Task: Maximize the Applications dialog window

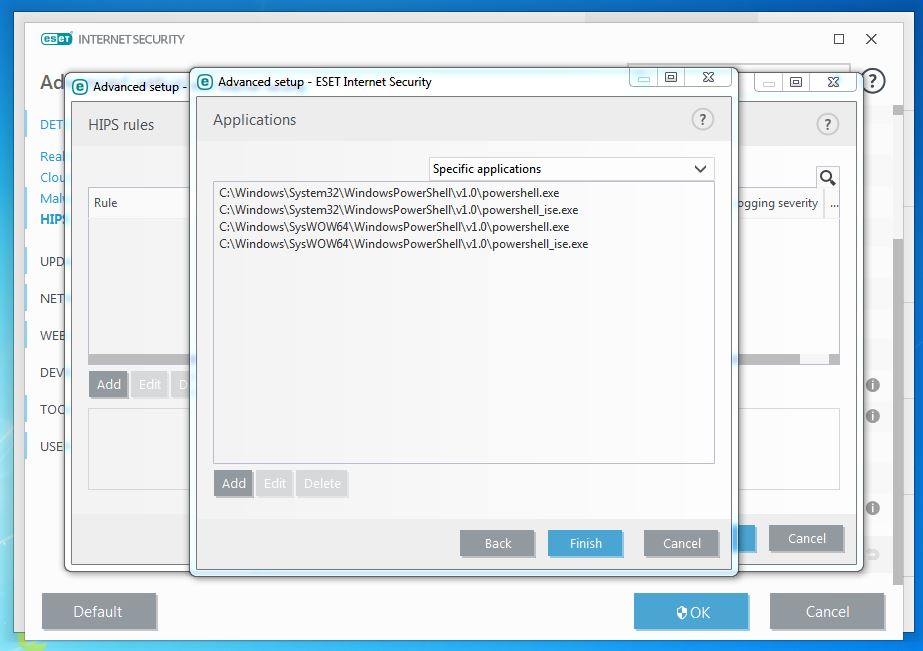Action: click(x=670, y=77)
